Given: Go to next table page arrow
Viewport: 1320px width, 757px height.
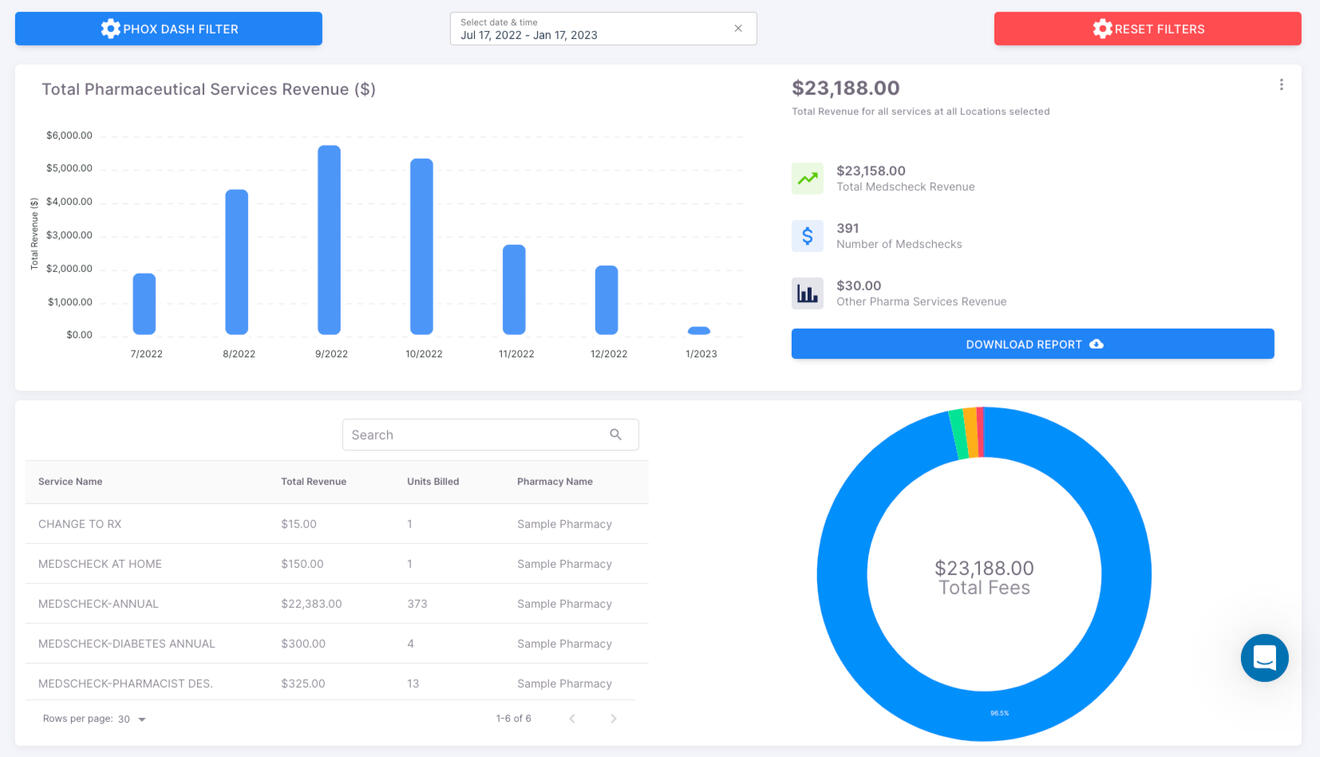Looking at the screenshot, I should [x=613, y=719].
